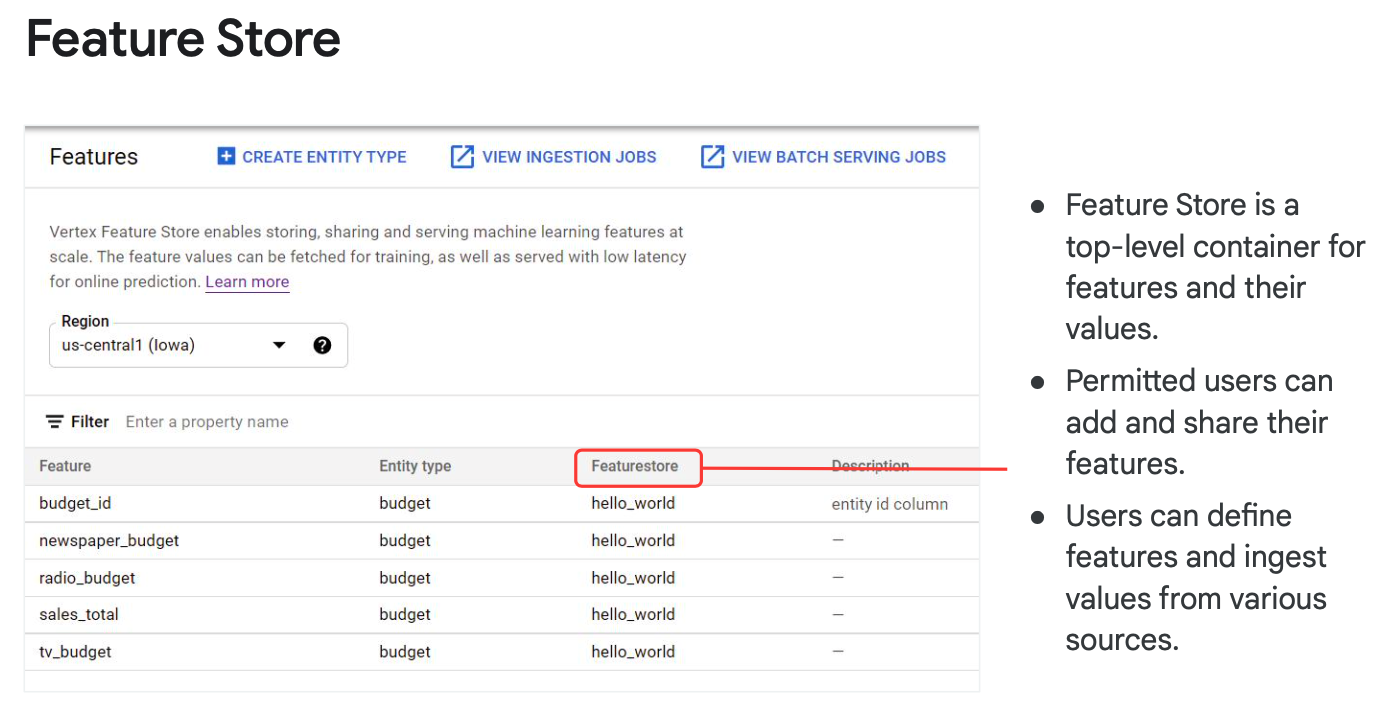1386x711 pixels.
Task: Follow the Learn more link
Action: pos(247,282)
